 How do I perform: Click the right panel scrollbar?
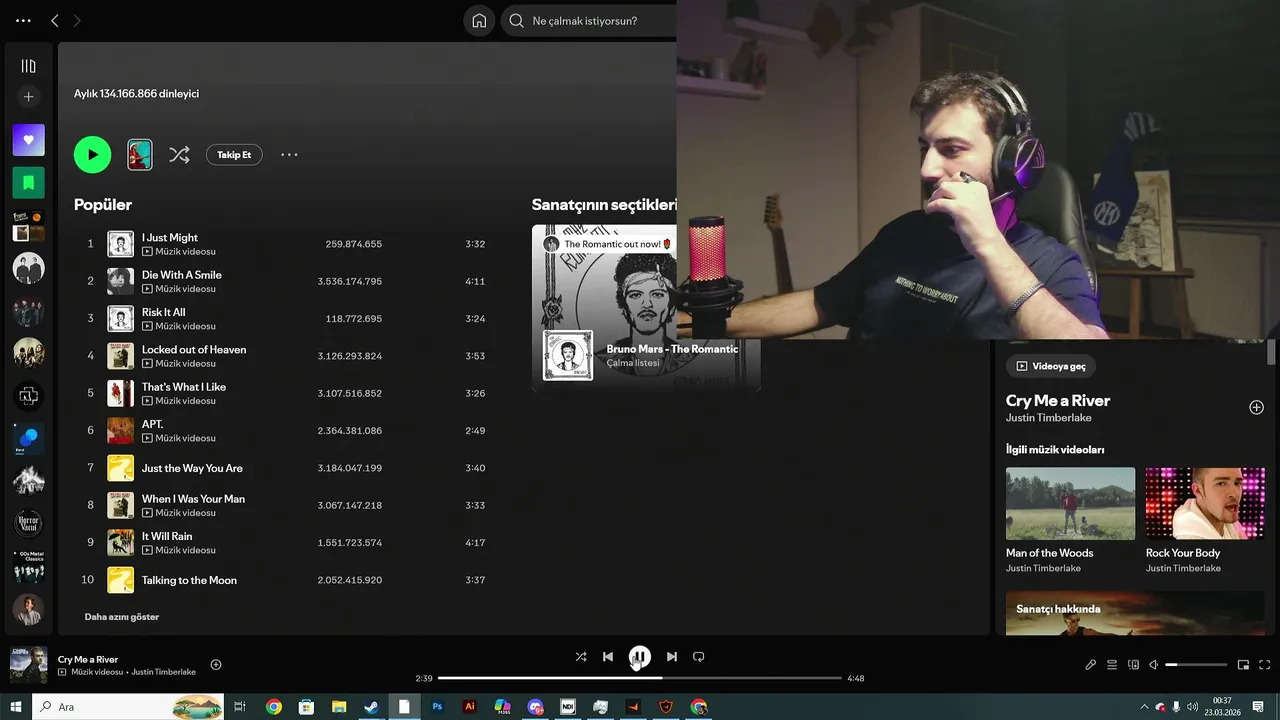[1271, 353]
